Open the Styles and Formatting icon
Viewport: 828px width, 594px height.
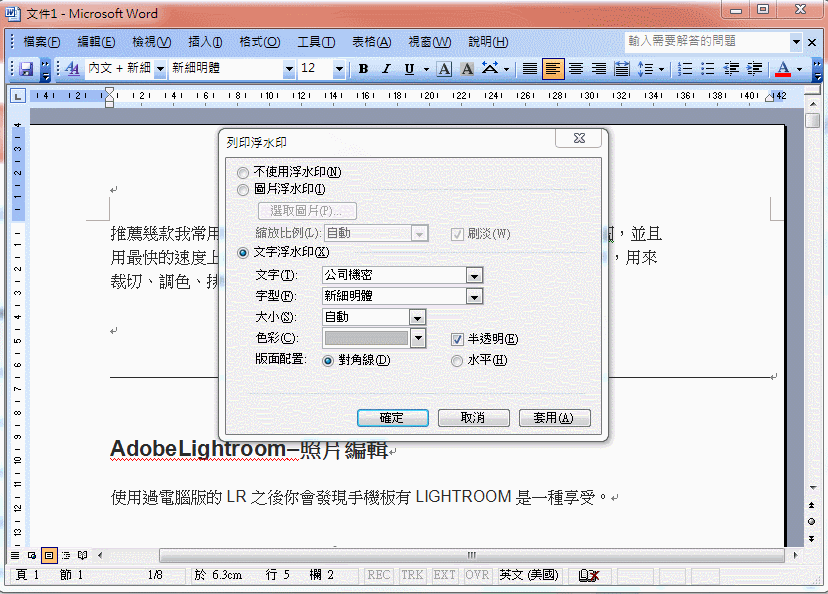tap(72, 69)
